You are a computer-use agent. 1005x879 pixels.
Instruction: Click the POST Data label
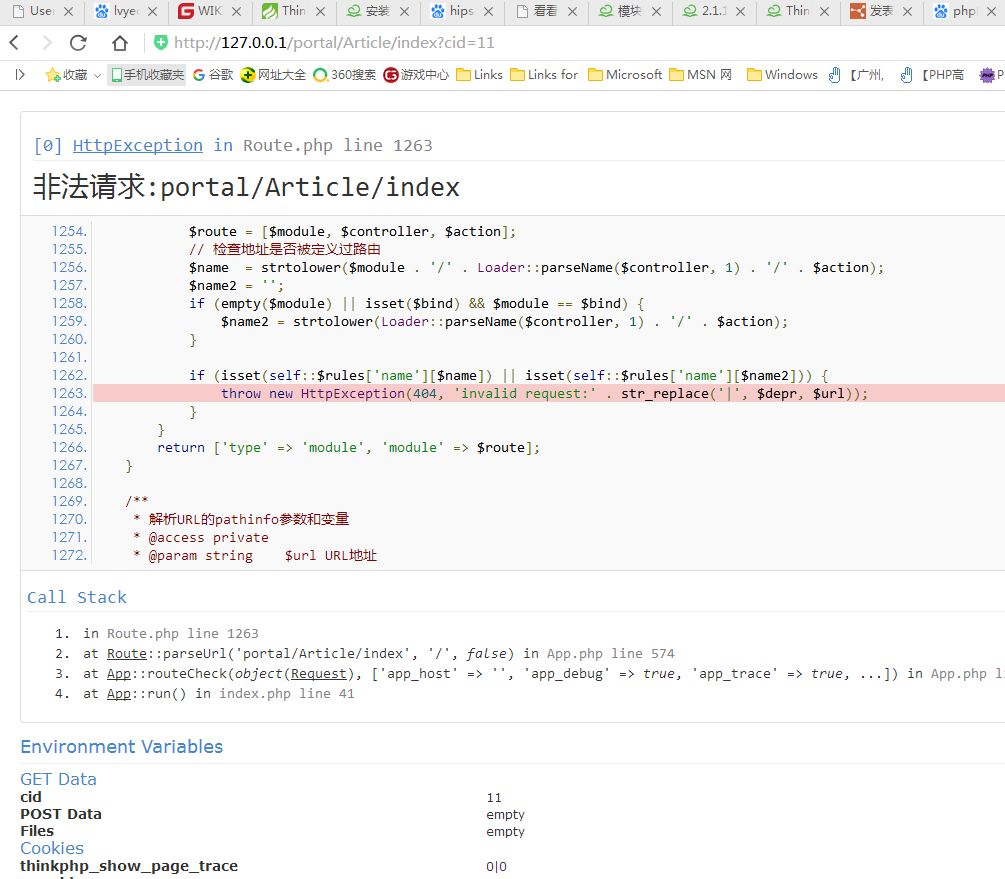[61, 814]
